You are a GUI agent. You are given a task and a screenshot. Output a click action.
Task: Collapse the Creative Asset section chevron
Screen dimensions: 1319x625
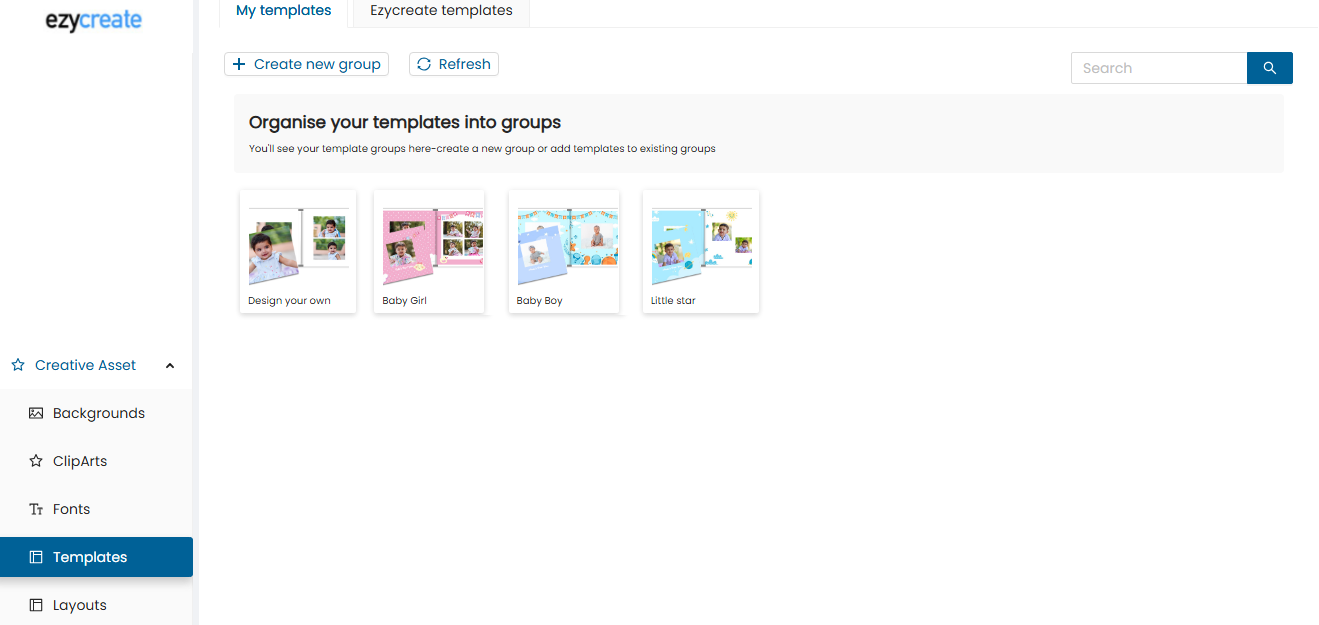(170, 365)
